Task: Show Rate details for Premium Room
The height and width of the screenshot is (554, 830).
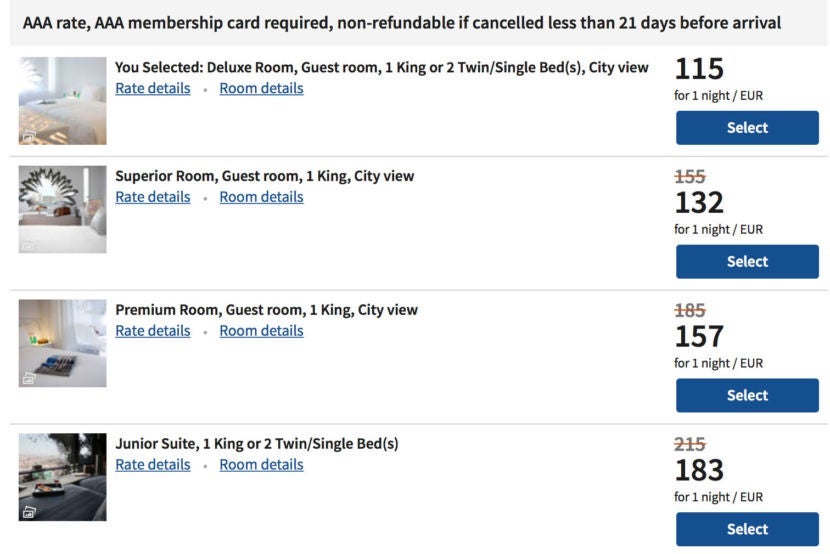Action: coord(152,331)
